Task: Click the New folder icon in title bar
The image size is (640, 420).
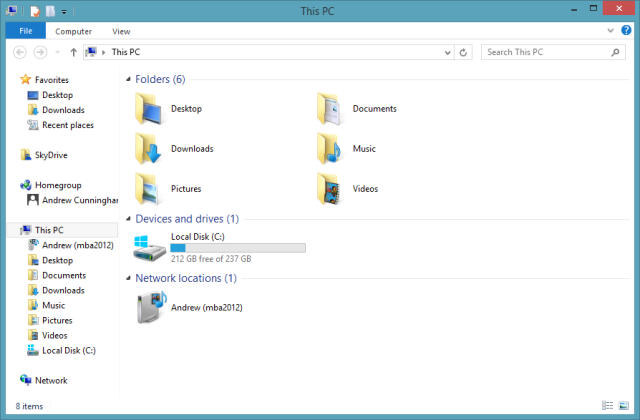Action: (x=50, y=11)
